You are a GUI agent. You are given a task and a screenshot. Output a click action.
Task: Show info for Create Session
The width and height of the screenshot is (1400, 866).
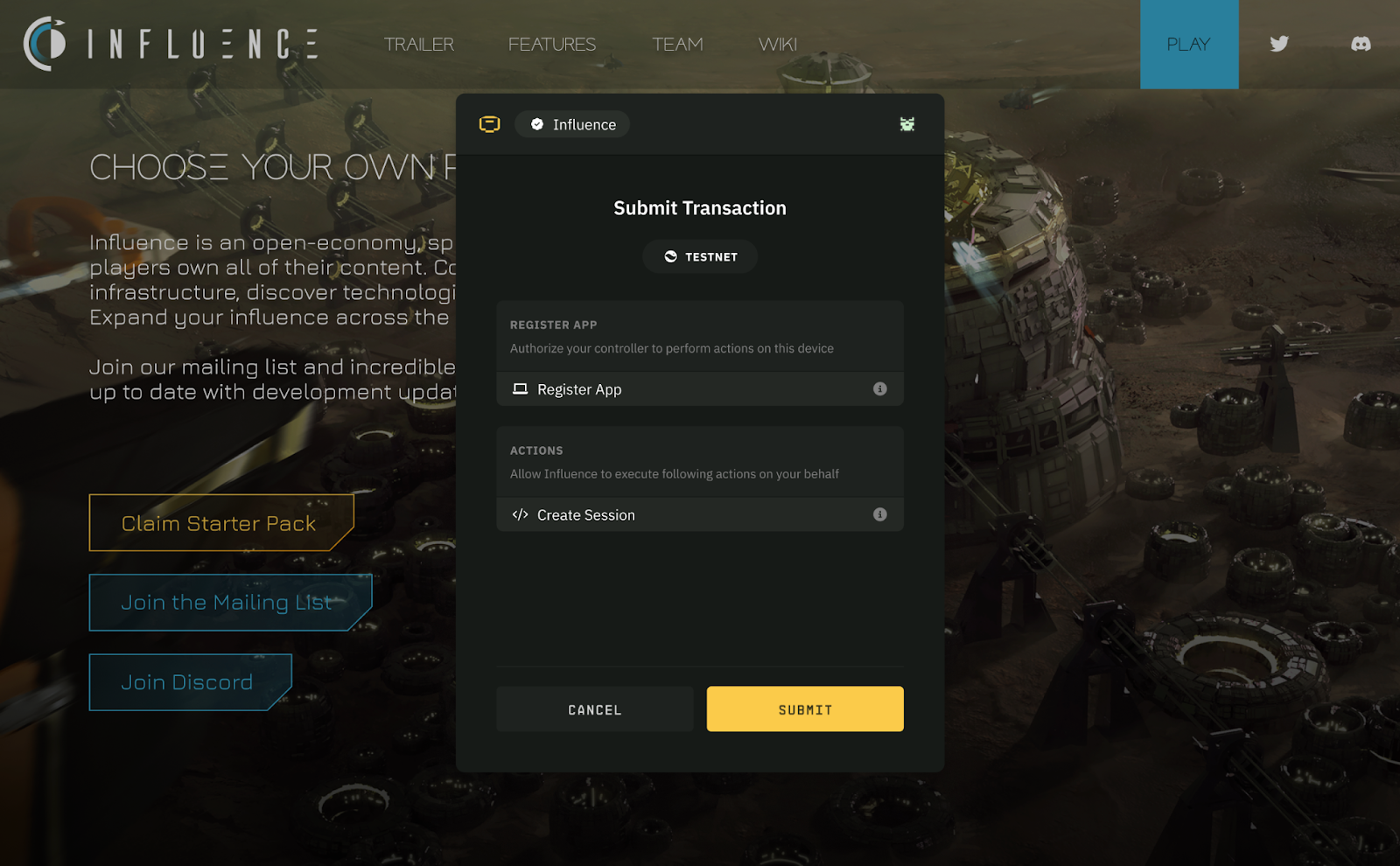880,514
